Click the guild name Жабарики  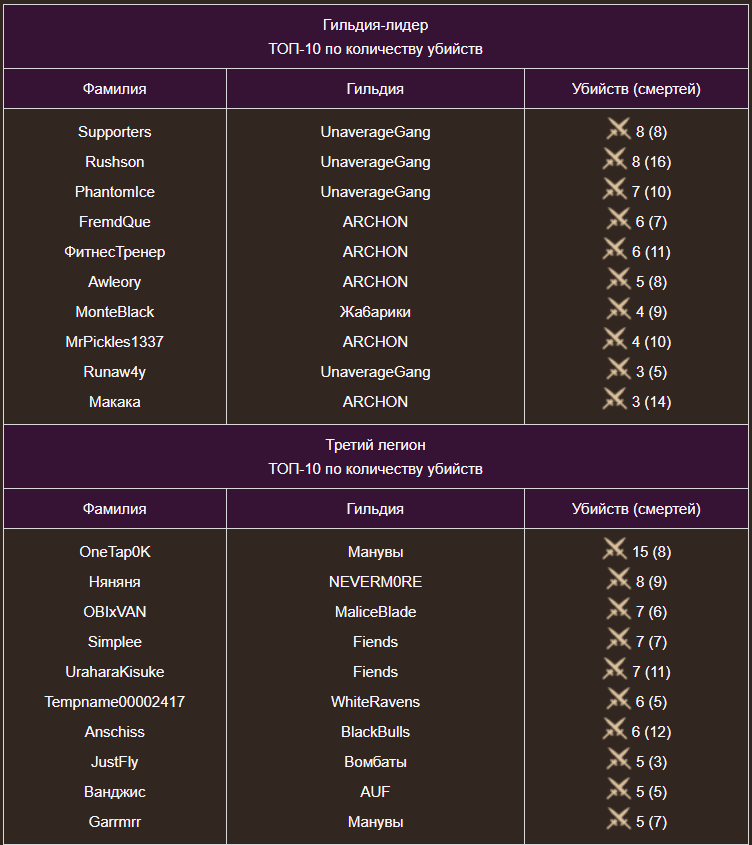tap(375, 311)
